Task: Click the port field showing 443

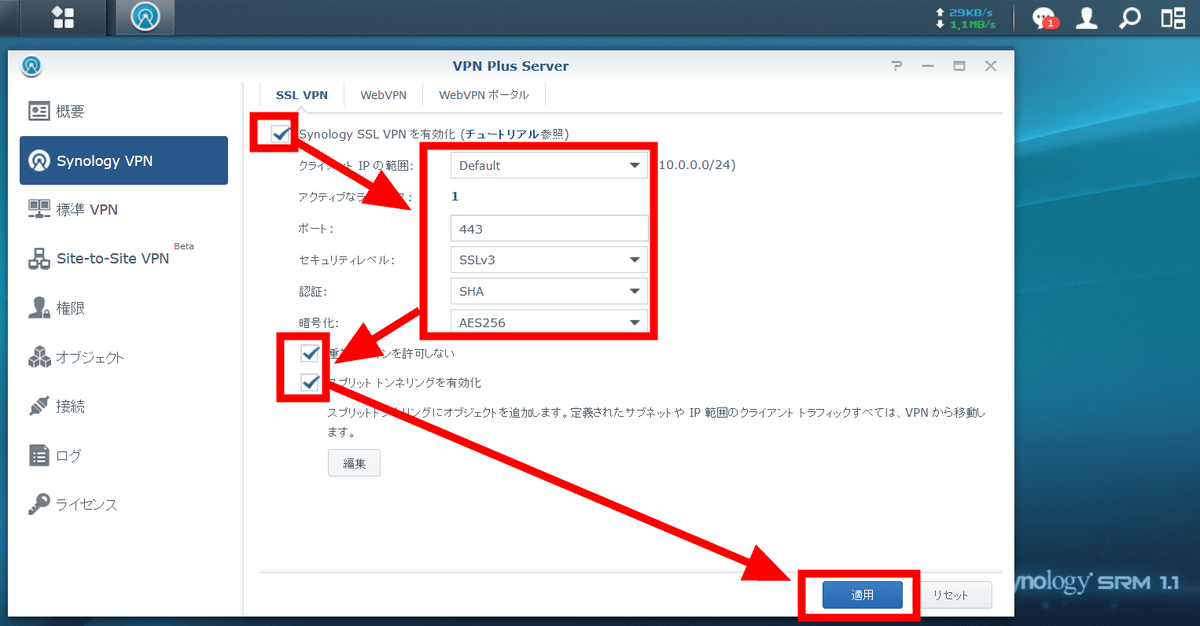Action: point(549,229)
